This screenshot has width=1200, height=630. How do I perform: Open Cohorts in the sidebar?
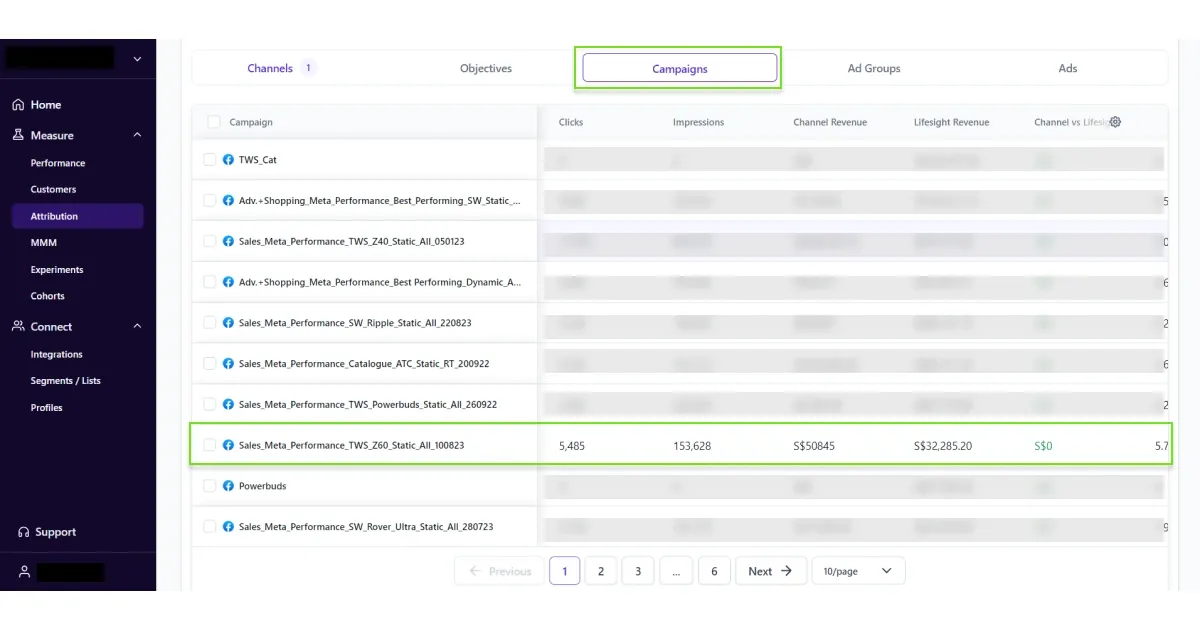pos(47,296)
